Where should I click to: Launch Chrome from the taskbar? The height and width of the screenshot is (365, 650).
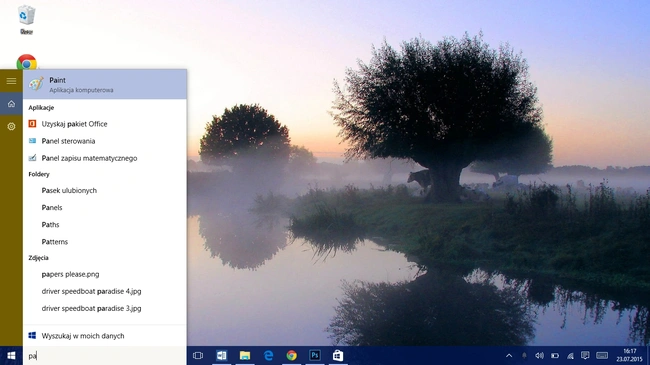(x=291, y=355)
